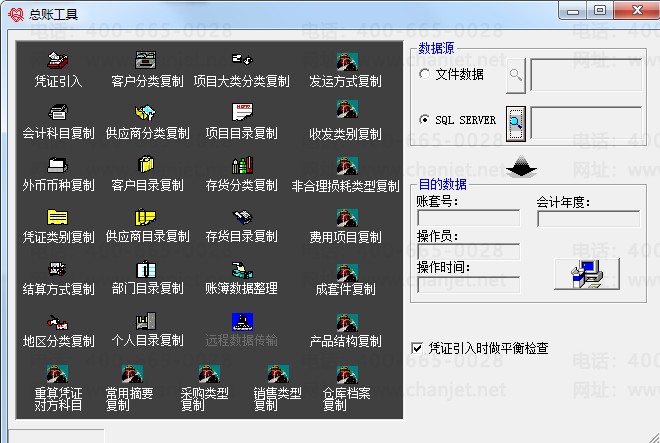Click the 会计年度 input field
This screenshot has height=443, width=660.
tap(588, 218)
